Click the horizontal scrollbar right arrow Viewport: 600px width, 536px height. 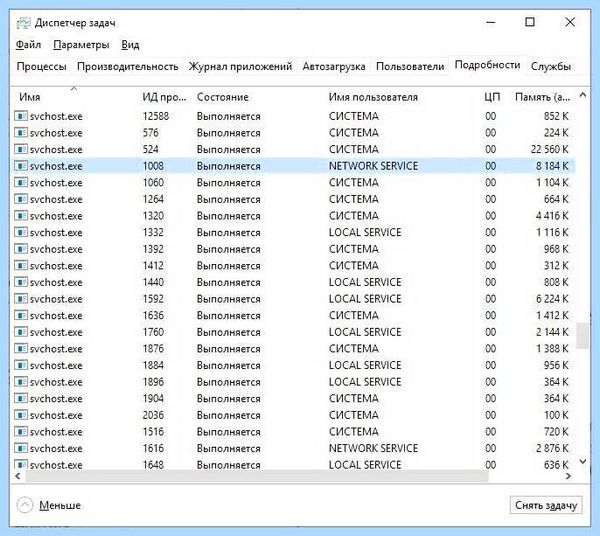[568, 476]
